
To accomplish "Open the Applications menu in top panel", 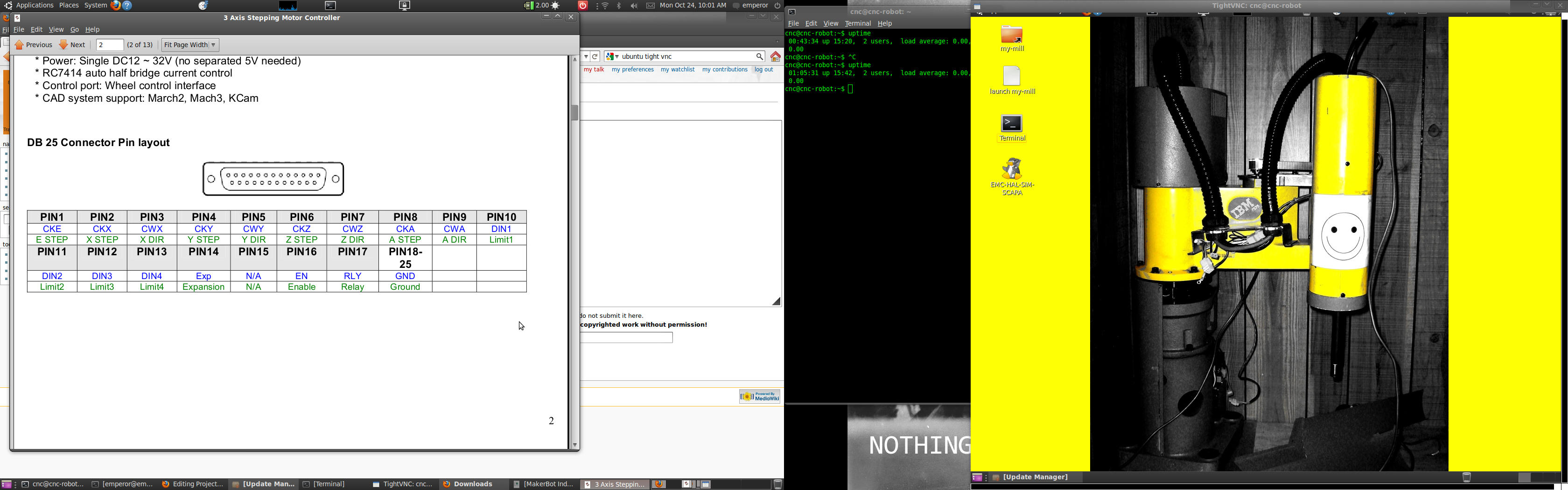I will pyautogui.click(x=34, y=6).
